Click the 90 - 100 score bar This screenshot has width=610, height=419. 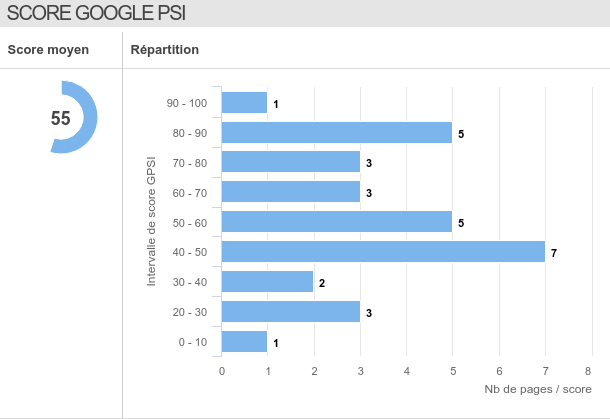(244, 103)
